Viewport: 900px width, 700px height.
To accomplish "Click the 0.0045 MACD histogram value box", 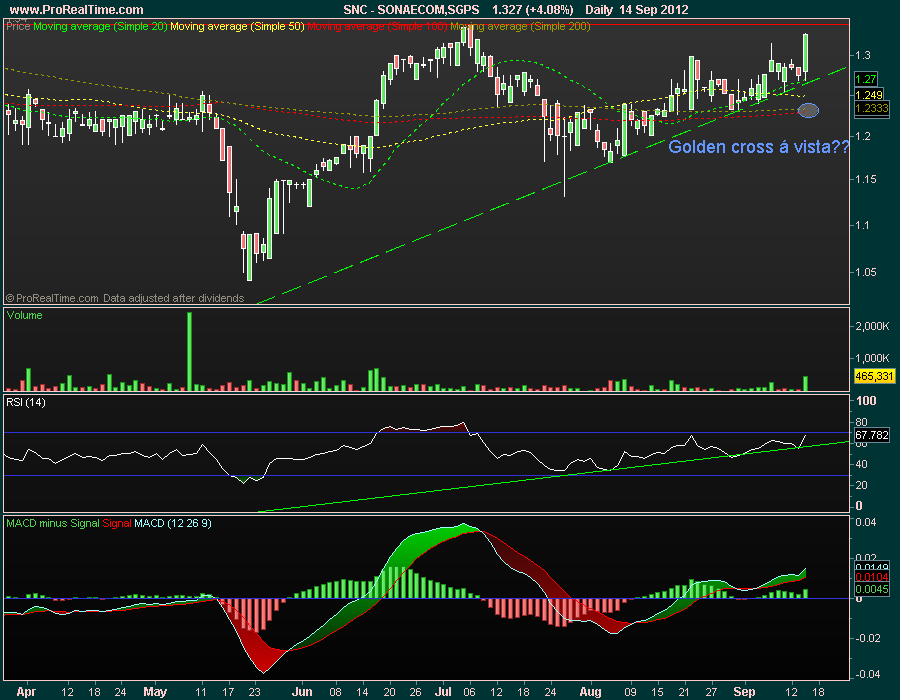I will (x=871, y=589).
